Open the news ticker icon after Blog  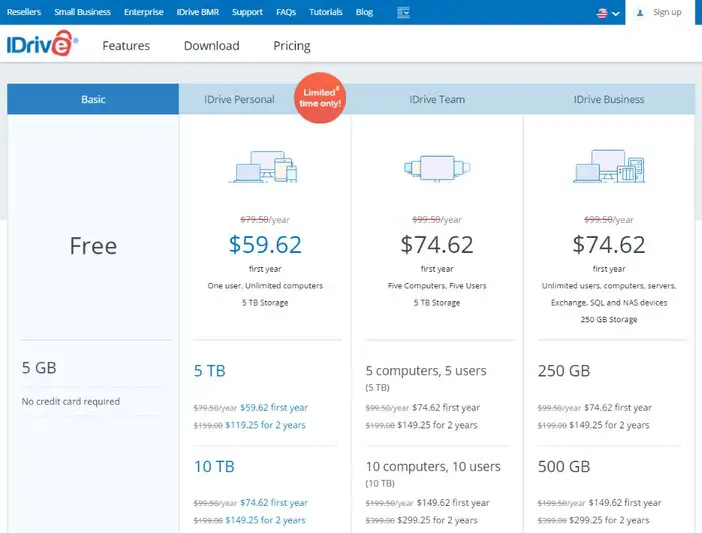(x=403, y=13)
